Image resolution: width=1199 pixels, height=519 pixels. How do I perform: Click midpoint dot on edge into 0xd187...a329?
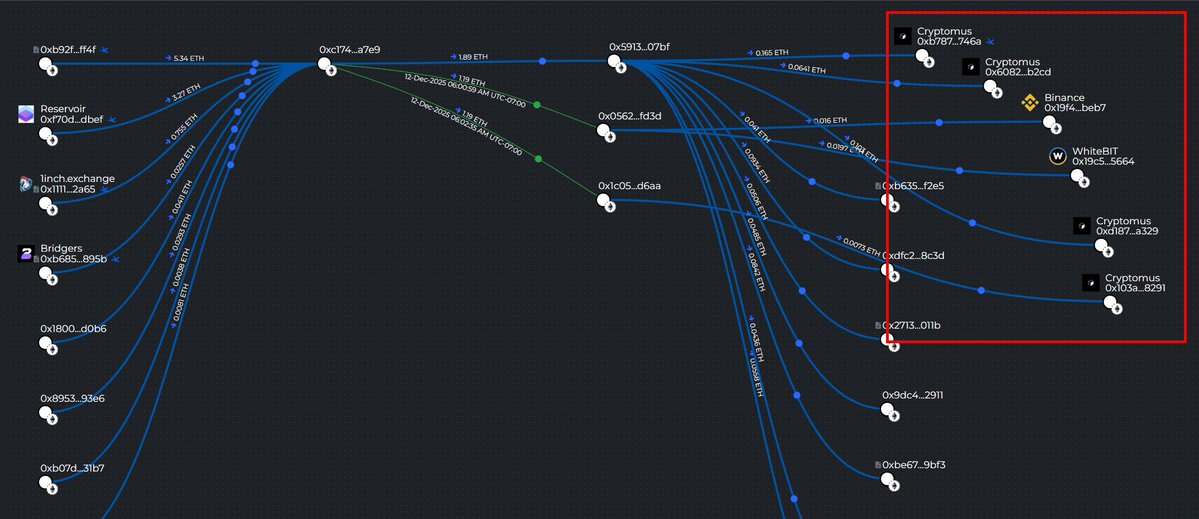pyautogui.click(x=972, y=223)
